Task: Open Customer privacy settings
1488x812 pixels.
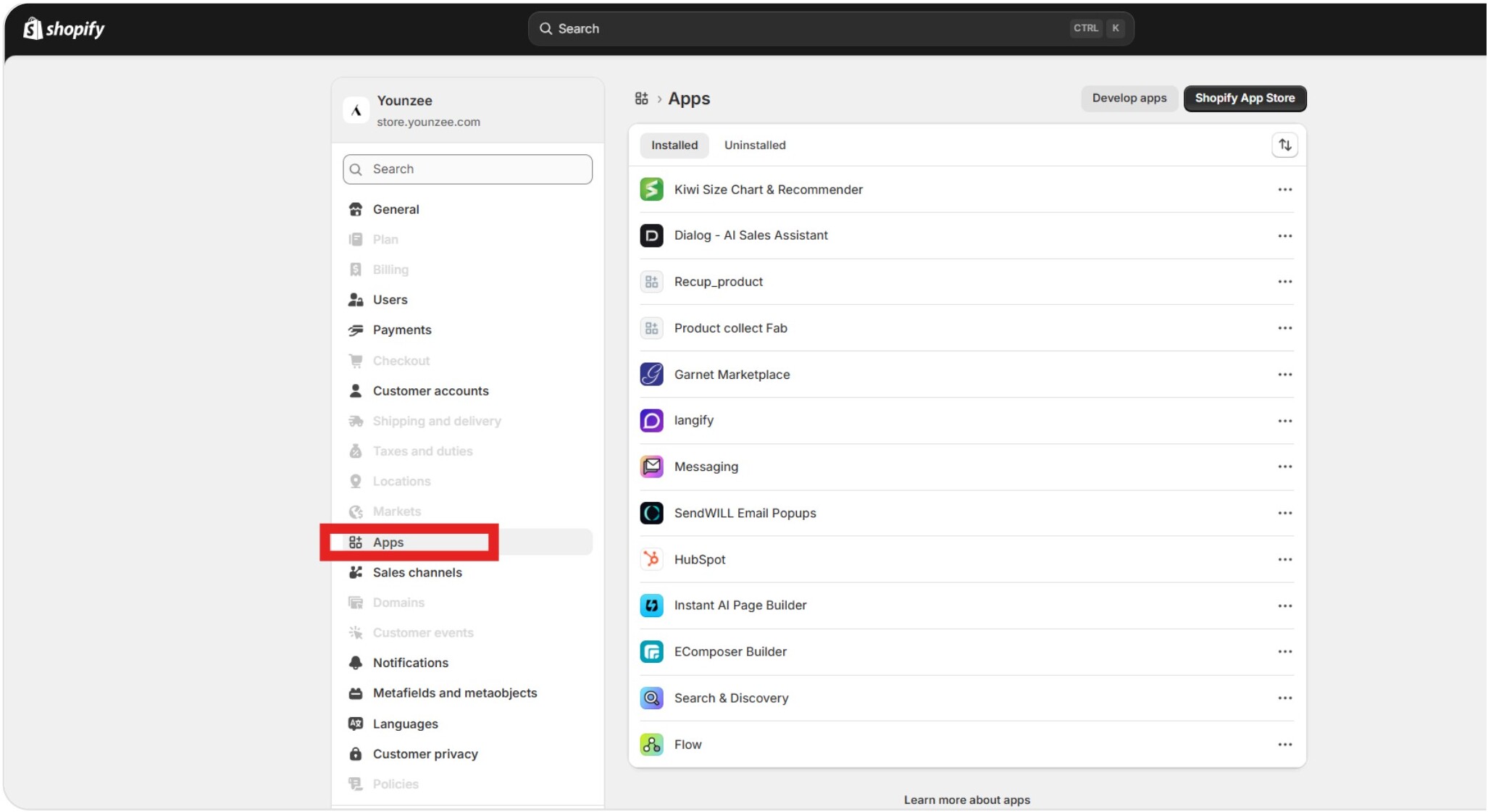Action: coord(467,754)
